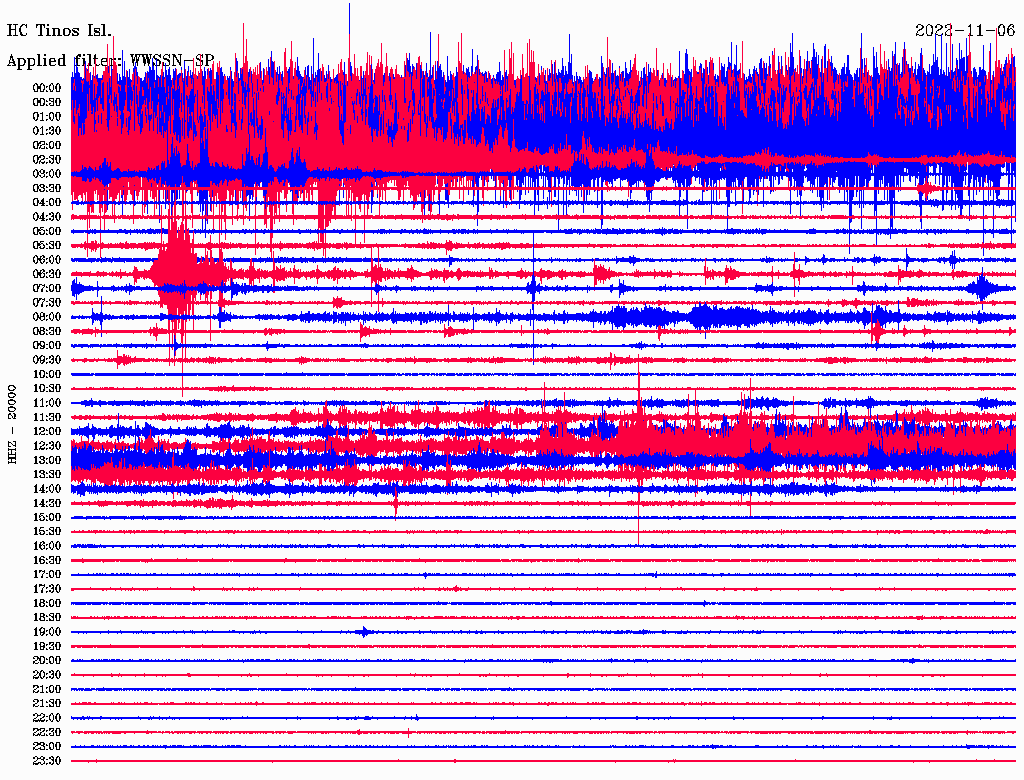Select the 22:00 time label

click(x=47, y=718)
